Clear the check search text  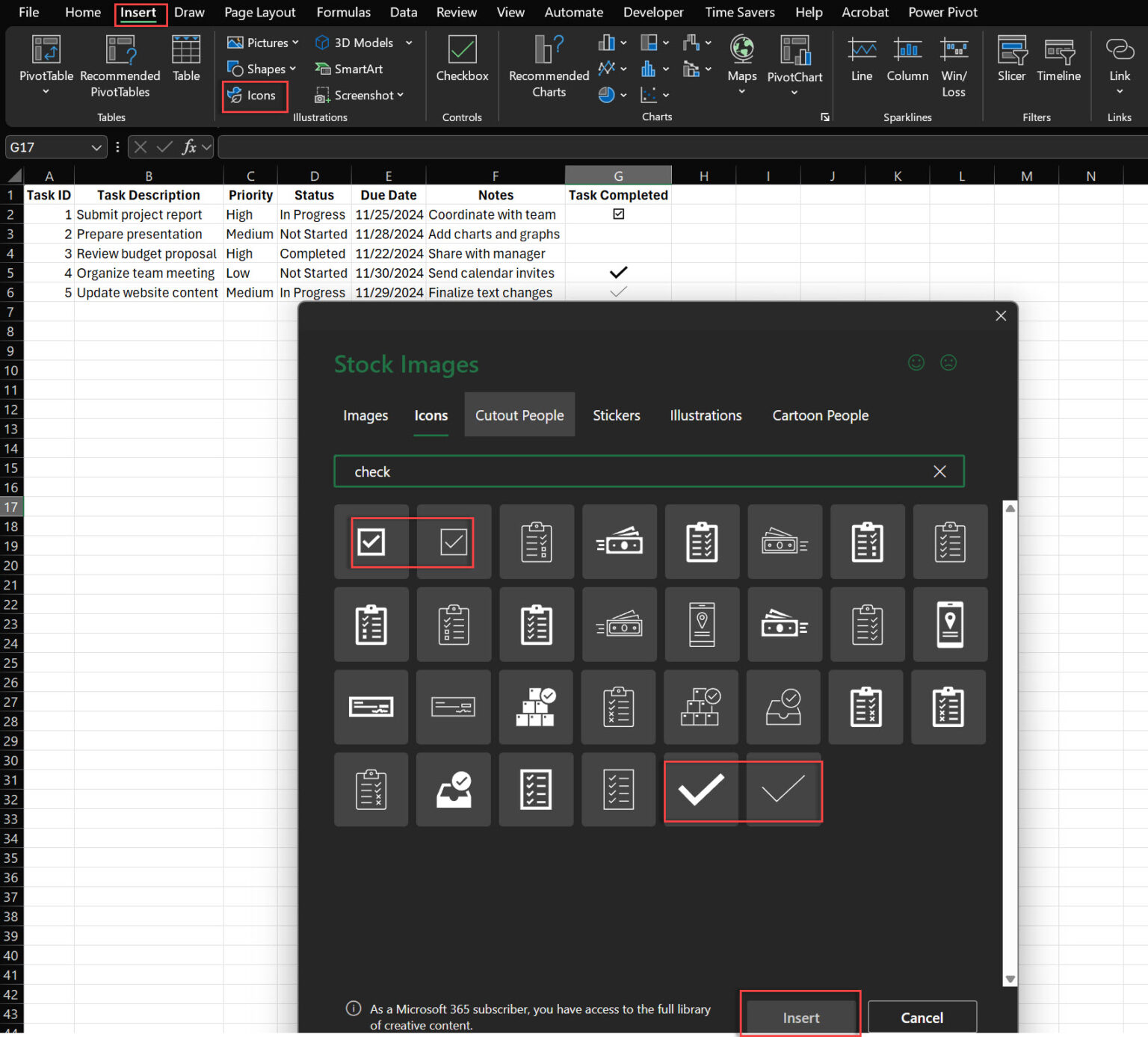(x=939, y=471)
